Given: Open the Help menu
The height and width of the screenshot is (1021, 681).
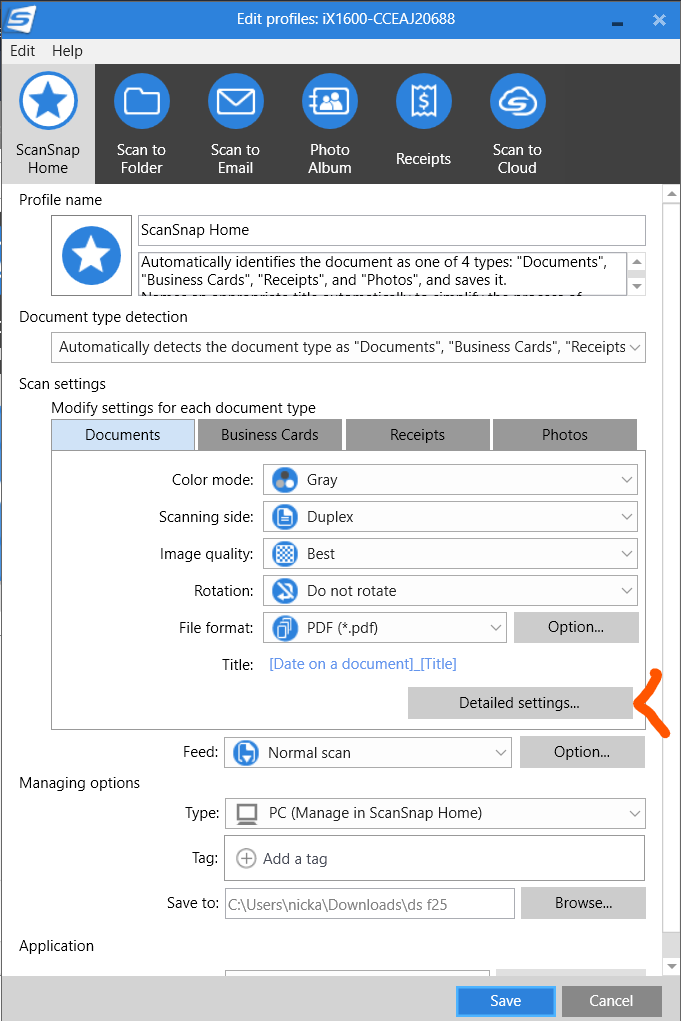Looking at the screenshot, I should pyautogui.click(x=67, y=51).
